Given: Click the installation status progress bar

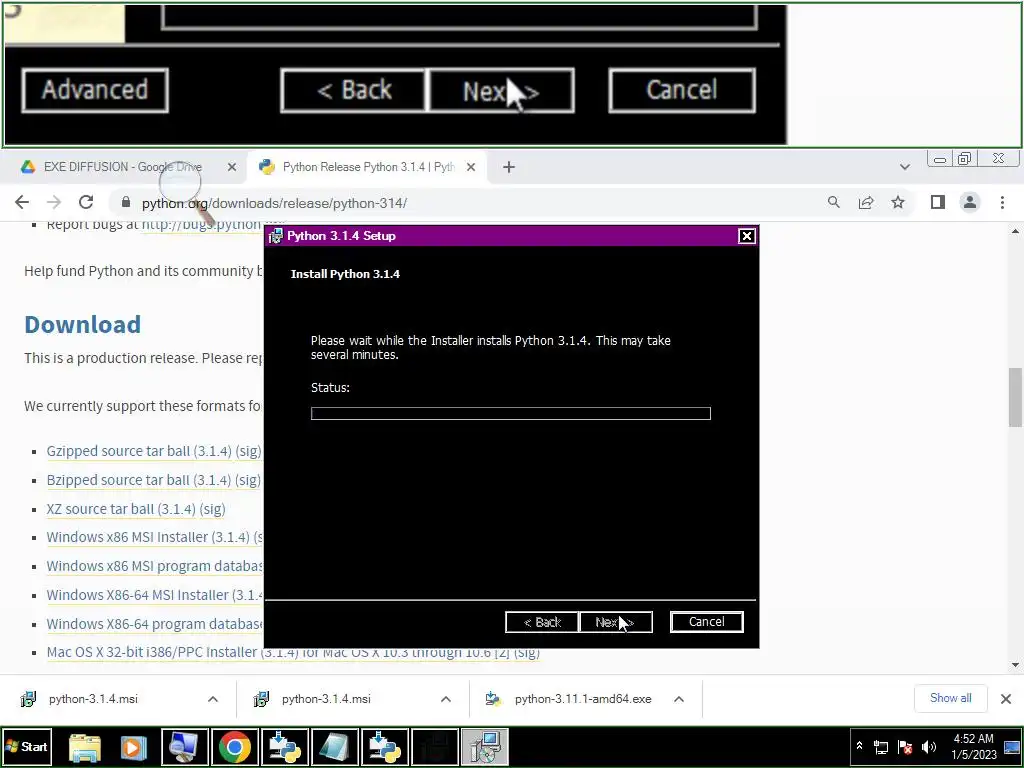Looking at the screenshot, I should [511, 413].
